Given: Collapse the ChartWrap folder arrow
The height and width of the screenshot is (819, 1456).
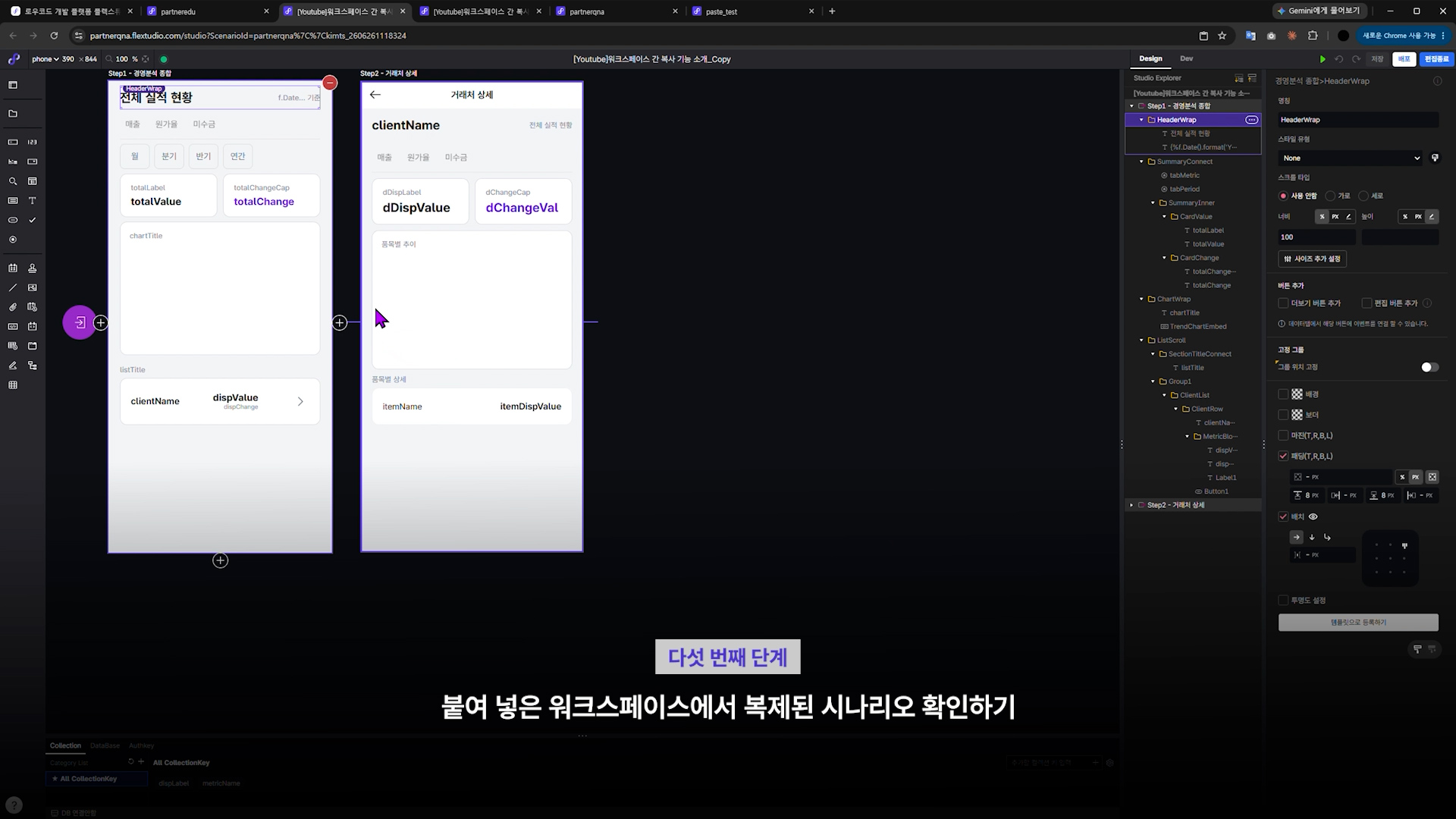Looking at the screenshot, I should pos(1141,299).
